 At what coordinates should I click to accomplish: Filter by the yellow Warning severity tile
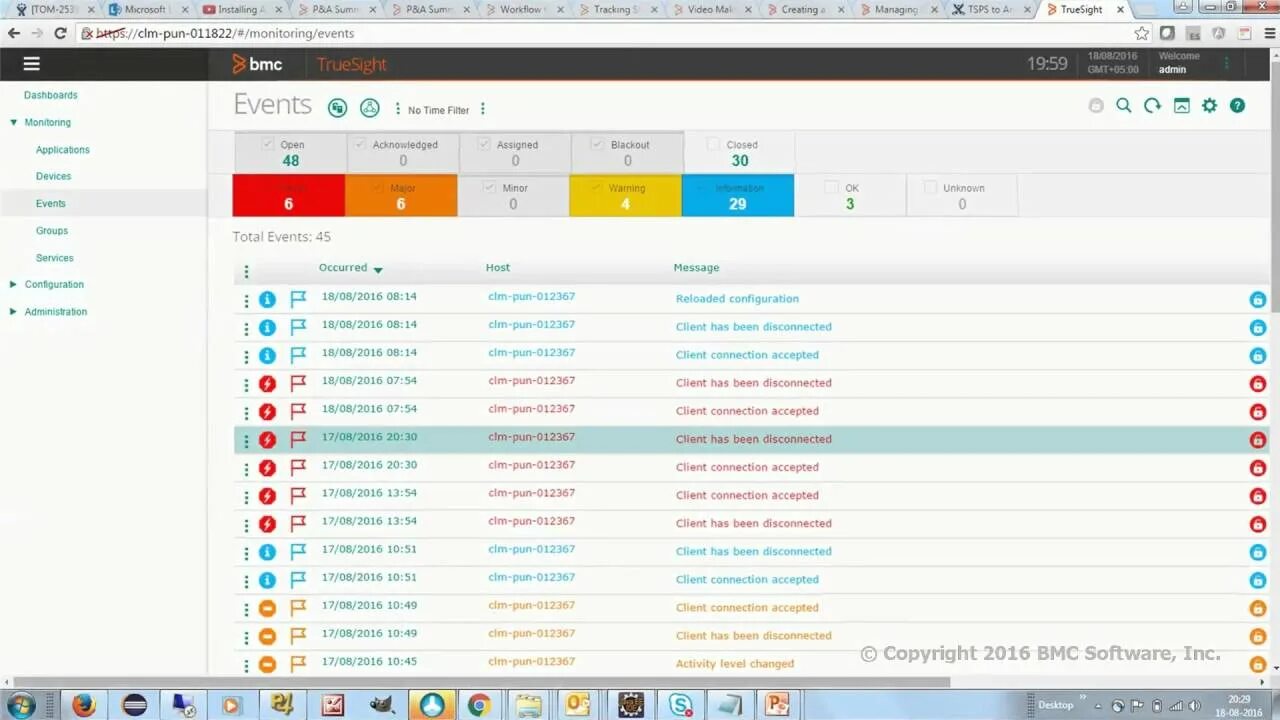pyautogui.click(x=625, y=195)
